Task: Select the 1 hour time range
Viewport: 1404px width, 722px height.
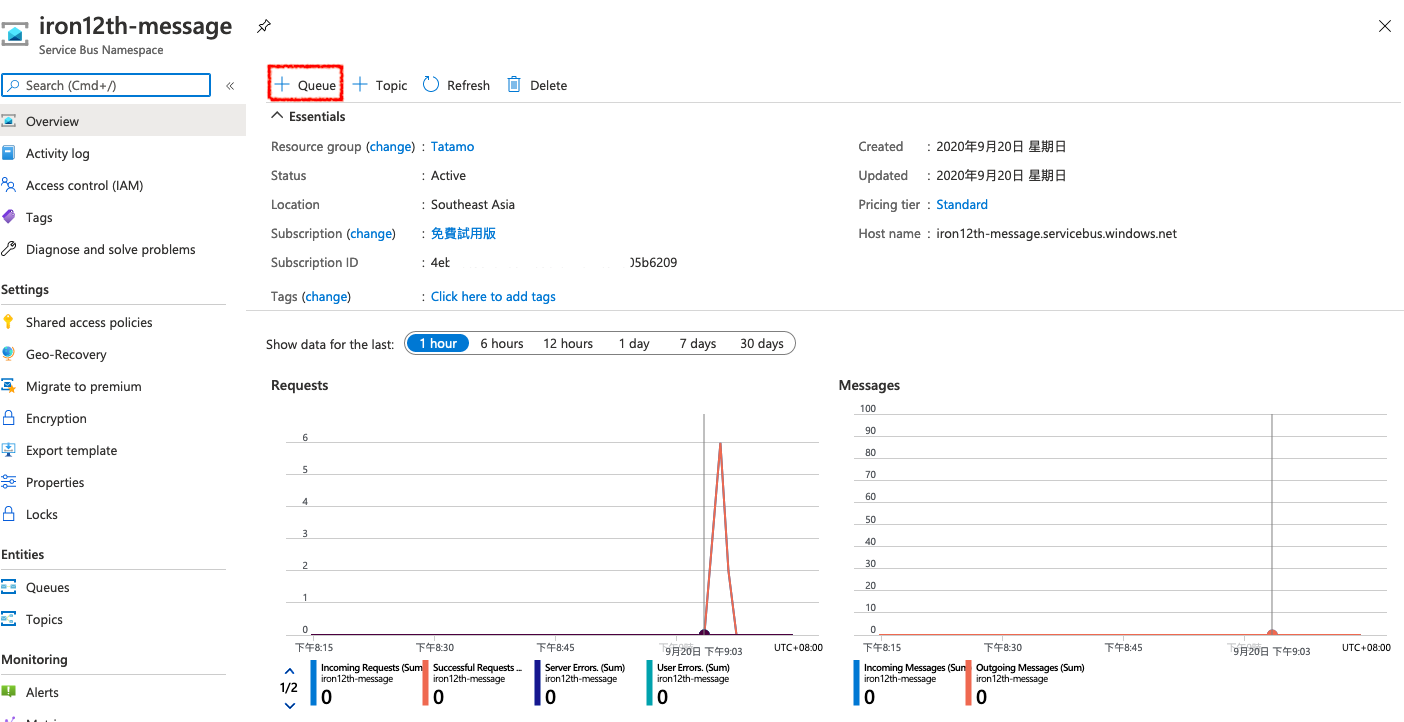Action: click(438, 343)
